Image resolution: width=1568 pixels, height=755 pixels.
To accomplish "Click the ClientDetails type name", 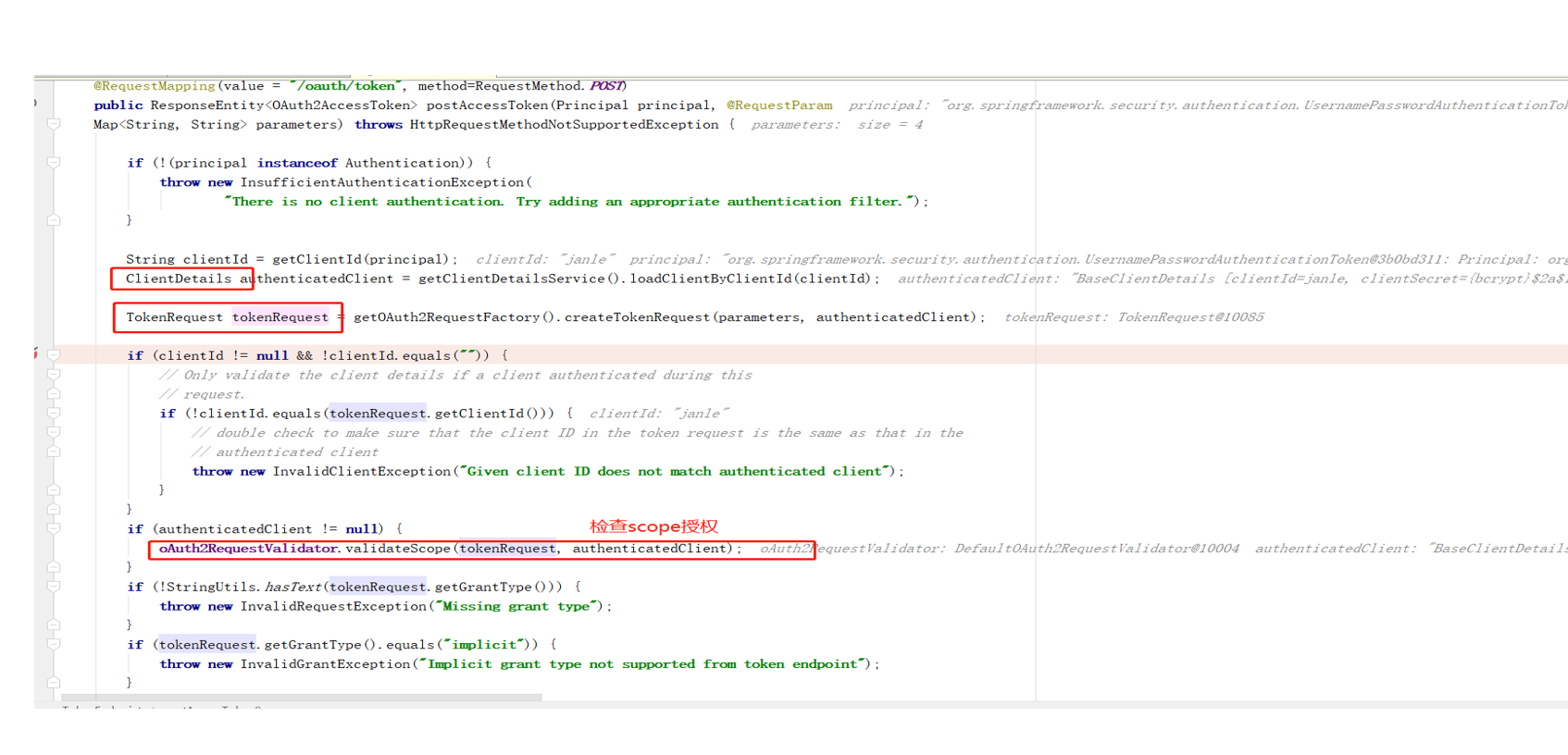I will [179, 278].
